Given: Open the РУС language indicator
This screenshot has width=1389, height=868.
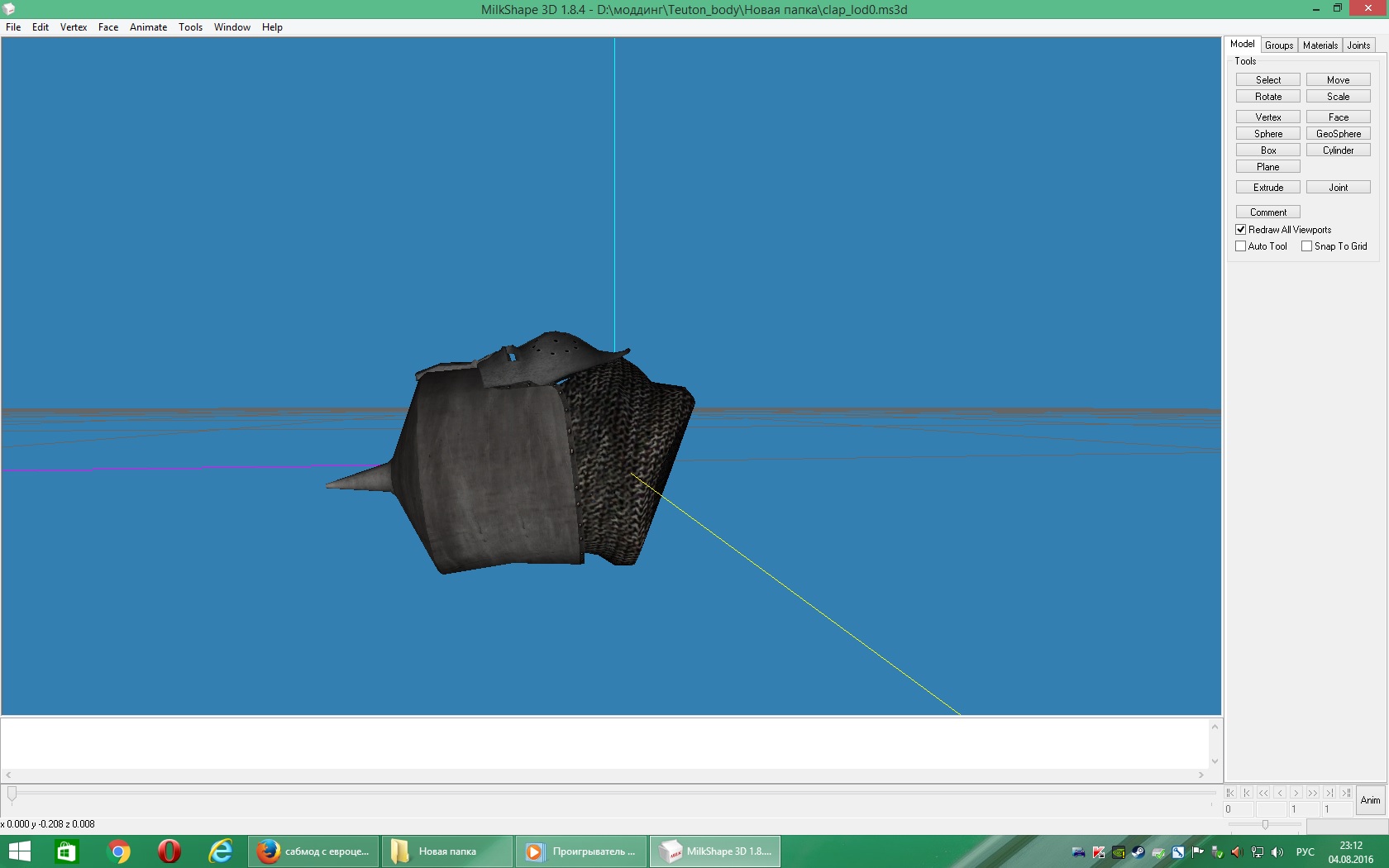Looking at the screenshot, I should click(1305, 852).
